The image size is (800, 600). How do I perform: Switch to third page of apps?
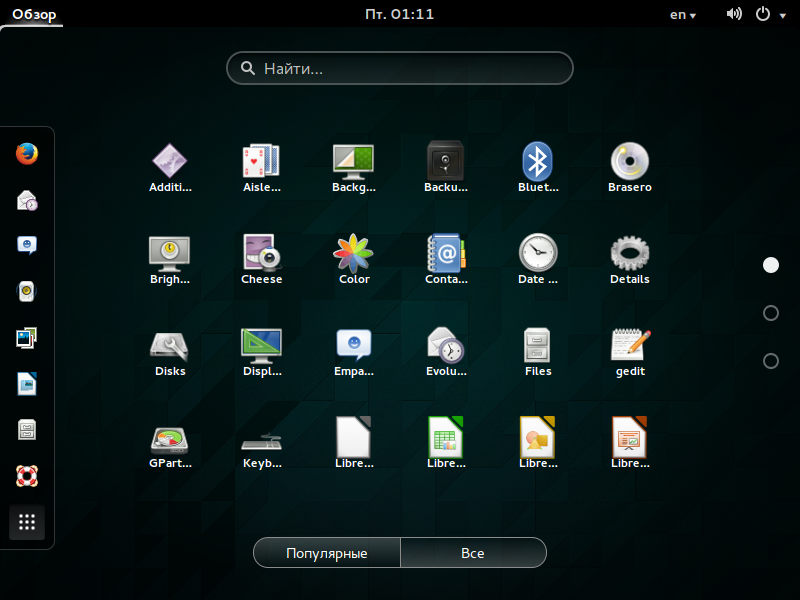click(x=770, y=361)
